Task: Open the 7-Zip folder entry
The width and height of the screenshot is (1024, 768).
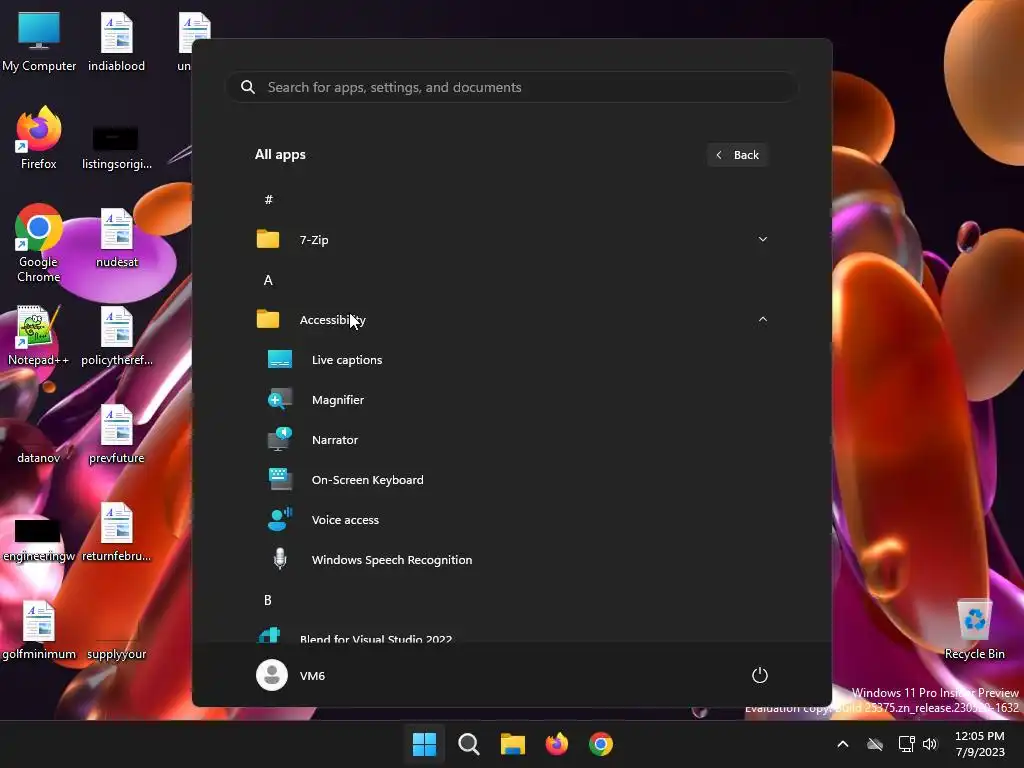Action: (512, 240)
